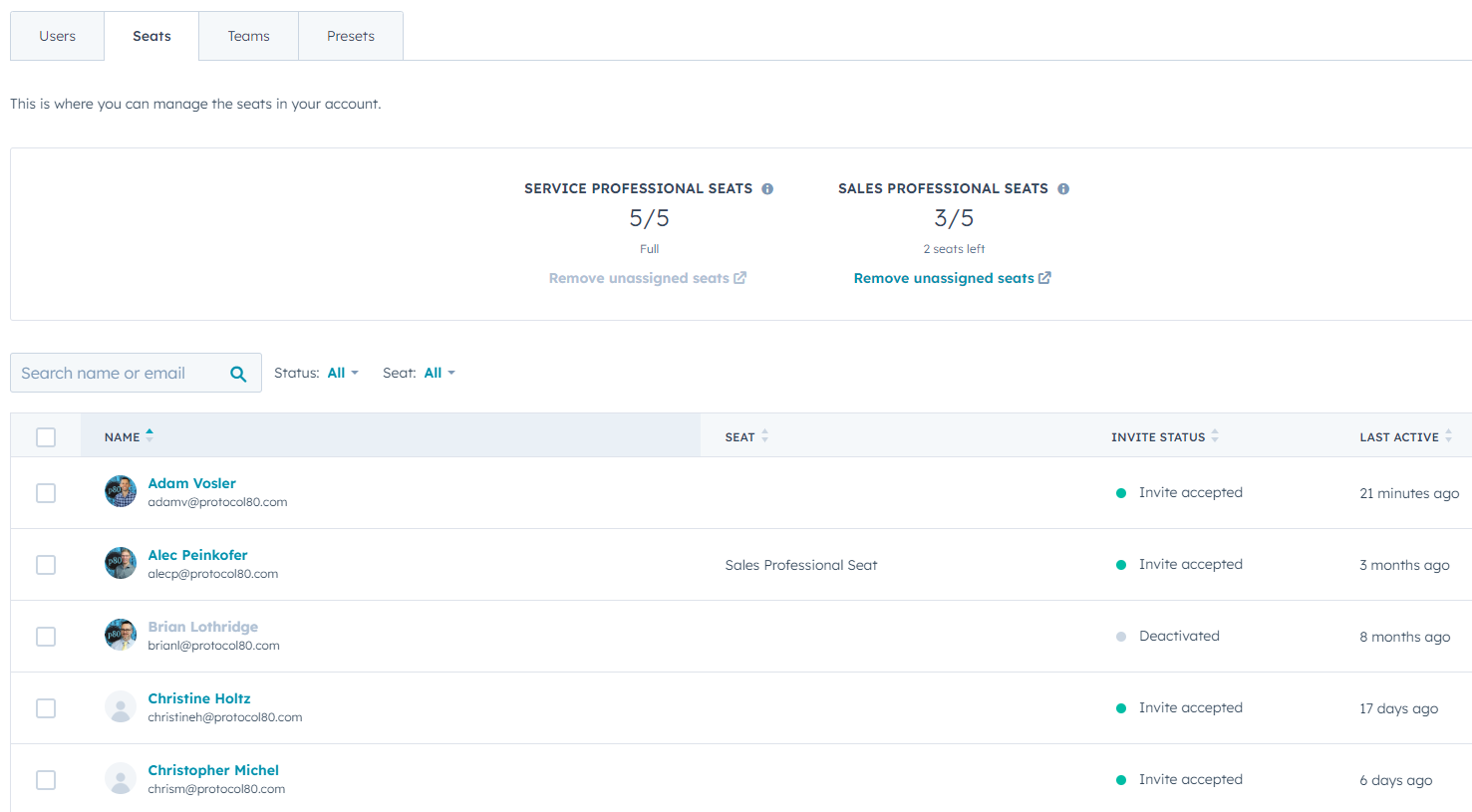Sort the Seat column using its sort icon
Viewport: 1472px width, 812px height.
764,435
